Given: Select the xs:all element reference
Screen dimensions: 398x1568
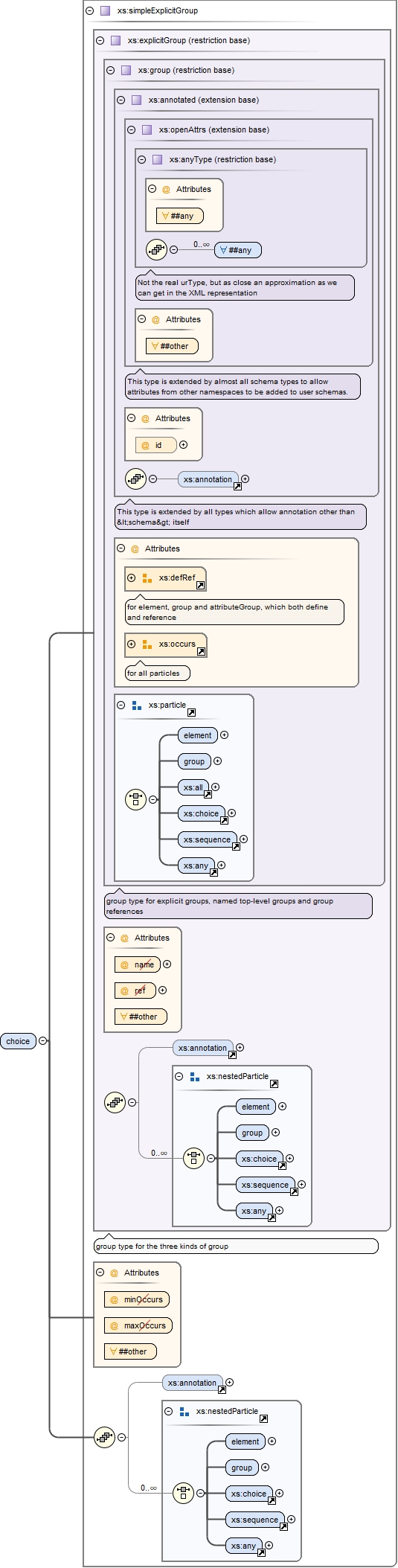Looking at the screenshot, I should click(193, 787).
